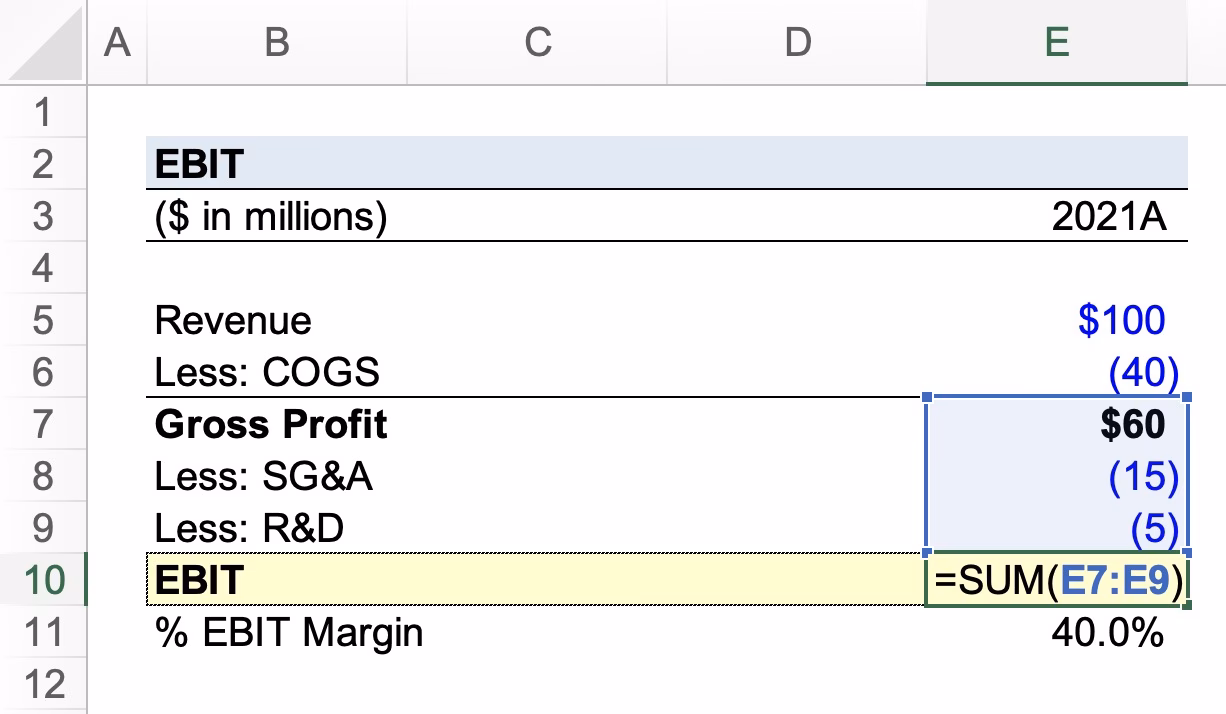Select column C header
1226x714 pixels.
(x=537, y=42)
